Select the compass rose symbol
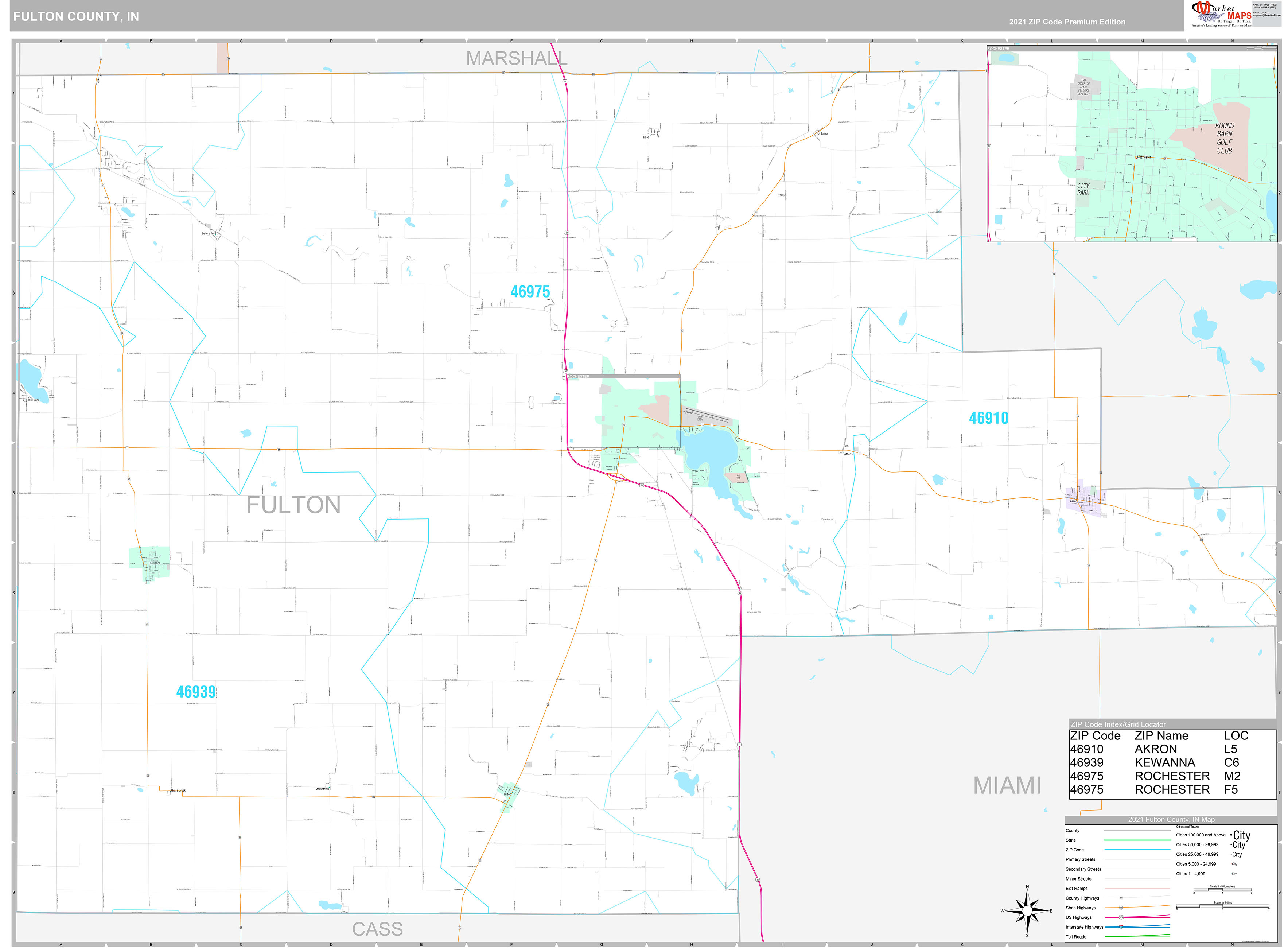The width and height of the screenshot is (1288, 948). point(1028,911)
